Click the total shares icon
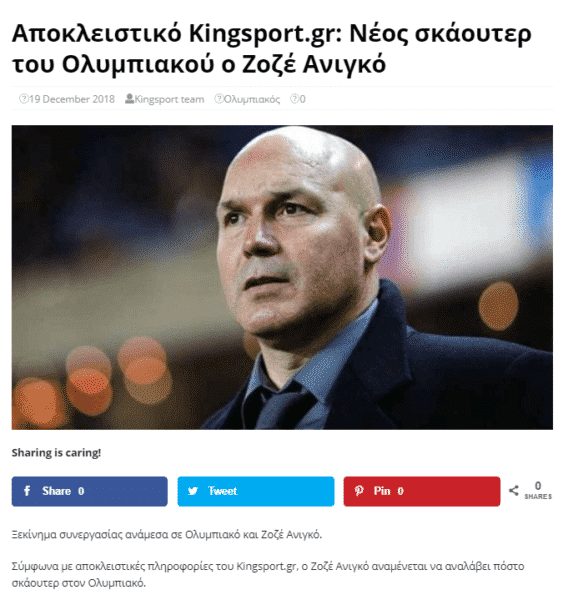Screen dimensions: 563x600 coord(514,490)
